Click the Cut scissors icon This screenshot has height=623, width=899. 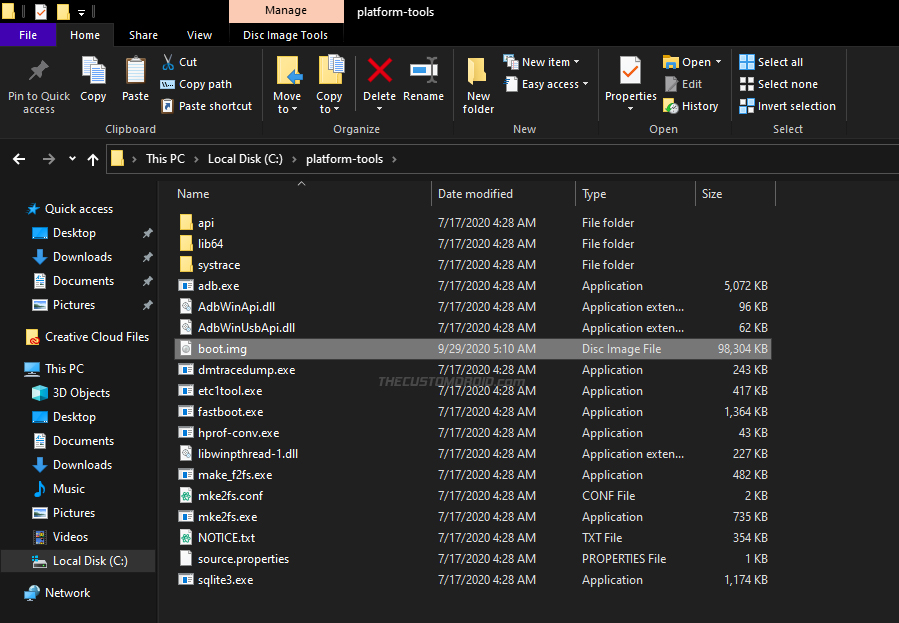166,62
